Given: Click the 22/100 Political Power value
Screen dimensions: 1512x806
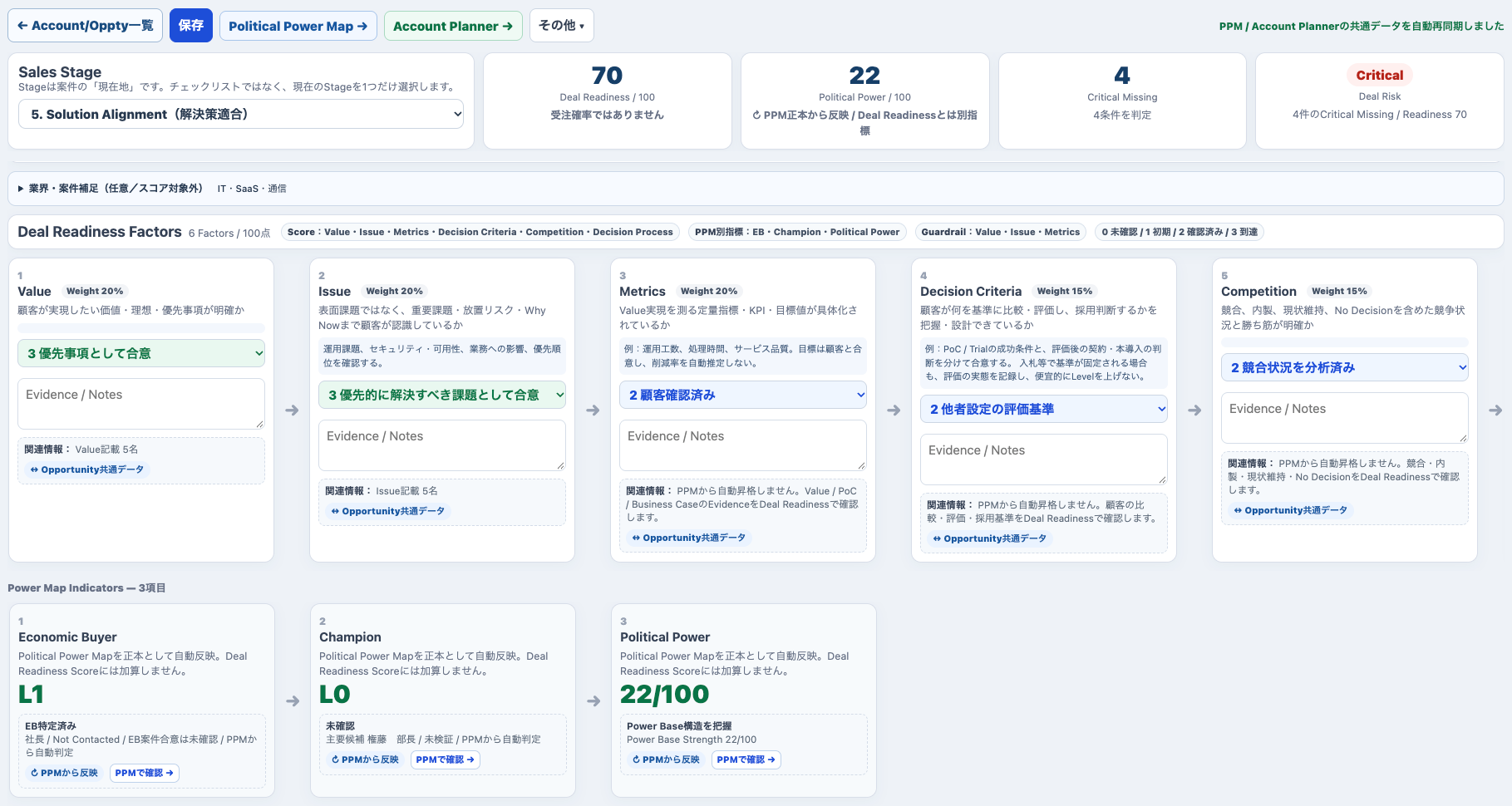Looking at the screenshot, I should coord(665,694).
